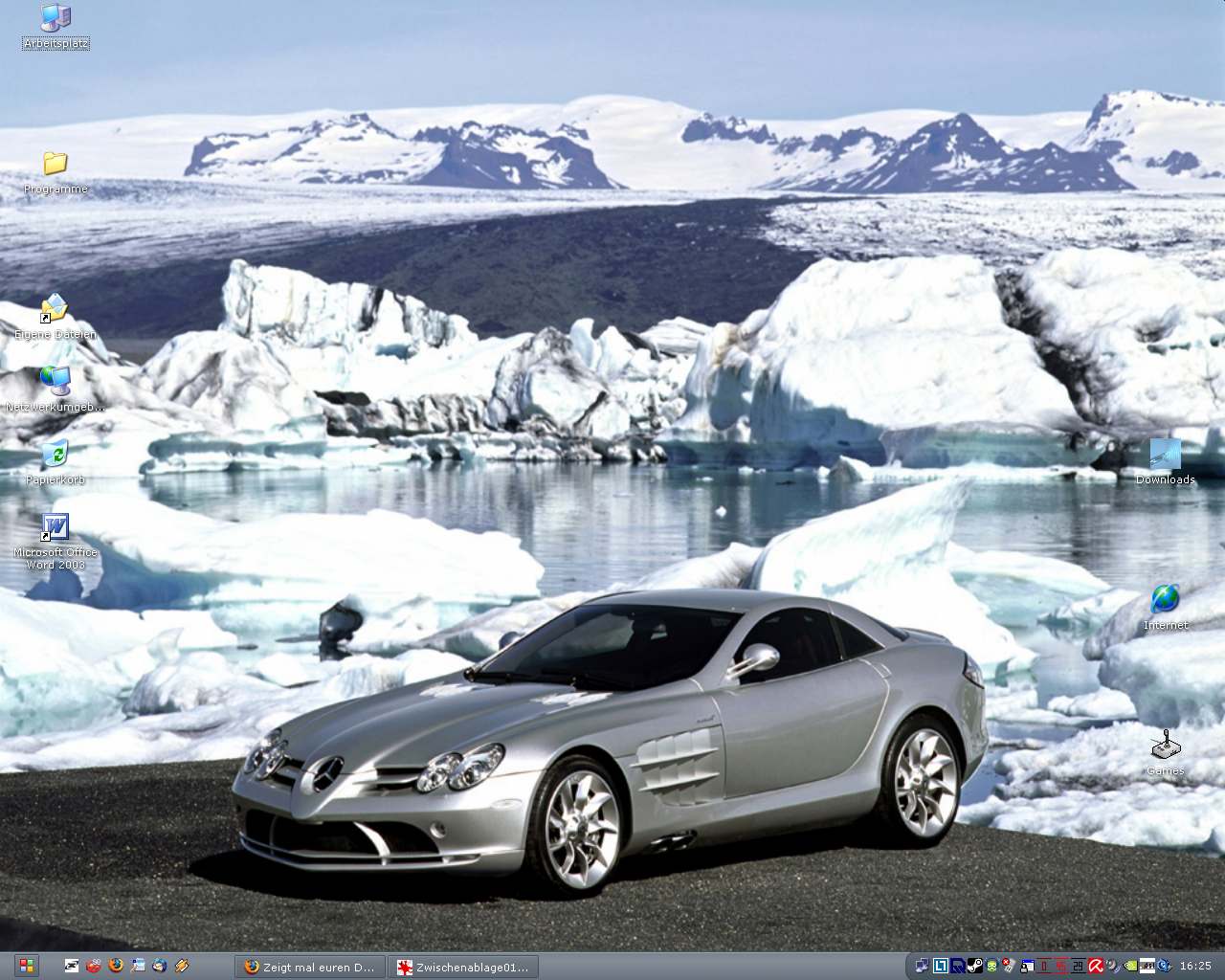Click the green skull tray icon
The width and height of the screenshot is (1225, 980).
pyautogui.click(x=991, y=966)
